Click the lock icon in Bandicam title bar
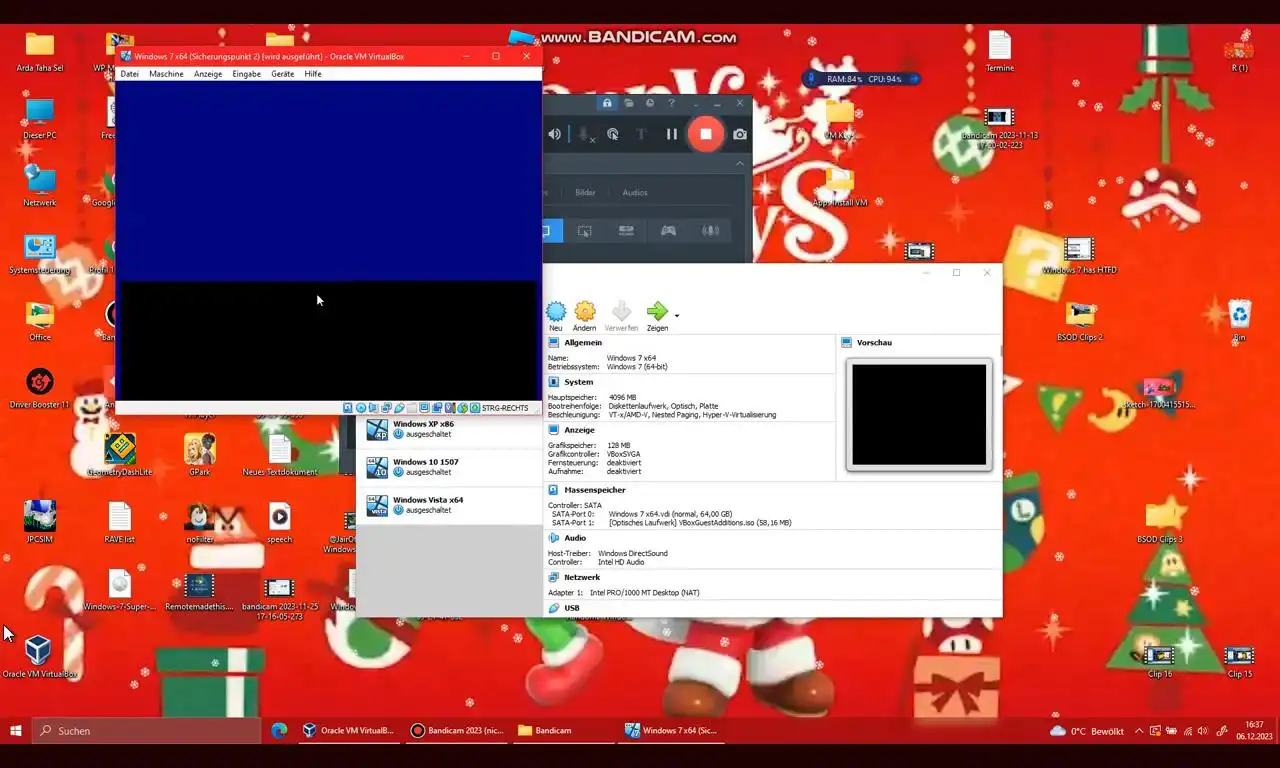Image resolution: width=1280 pixels, height=768 pixels. pos(606,103)
